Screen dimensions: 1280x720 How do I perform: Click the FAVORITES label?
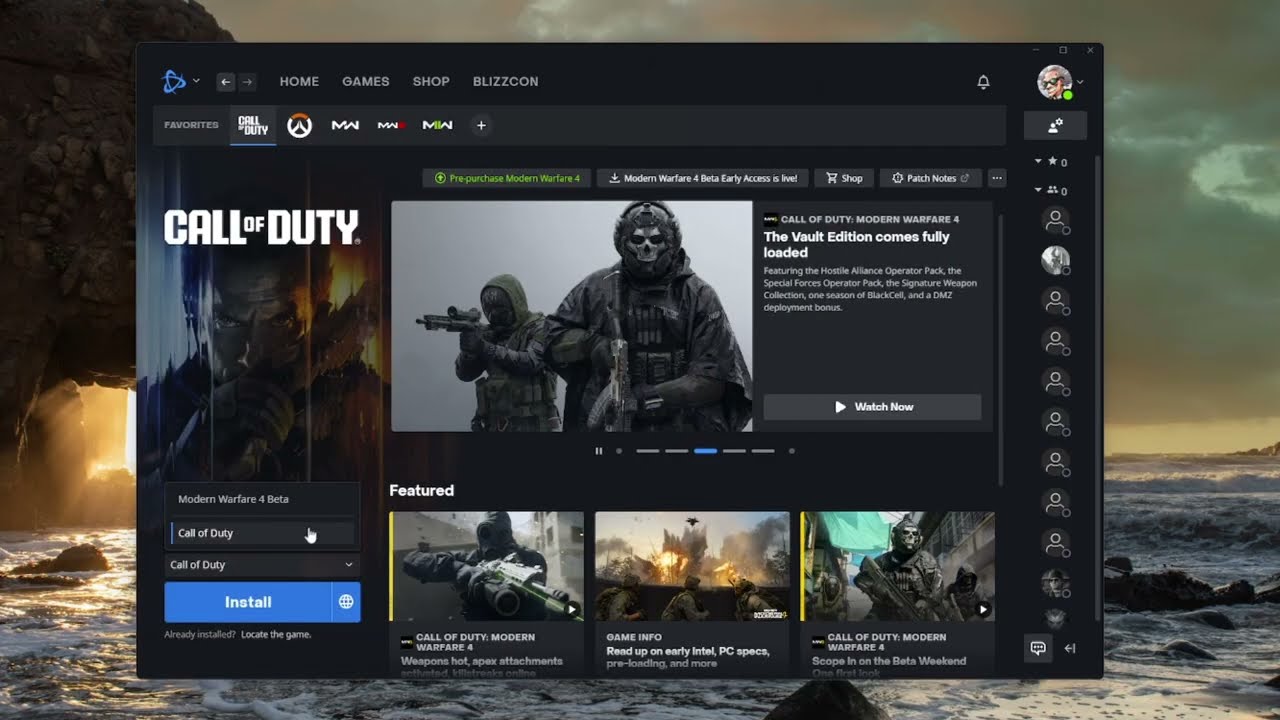(x=191, y=125)
